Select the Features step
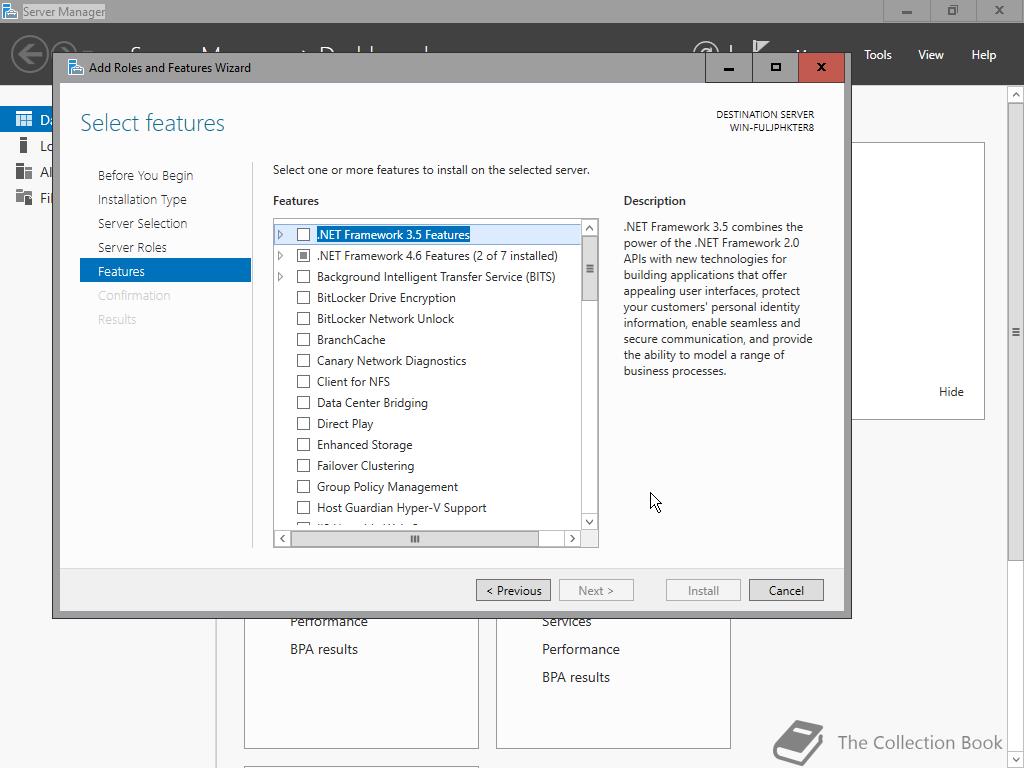Image resolution: width=1024 pixels, height=768 pixels. click(165, 270)
